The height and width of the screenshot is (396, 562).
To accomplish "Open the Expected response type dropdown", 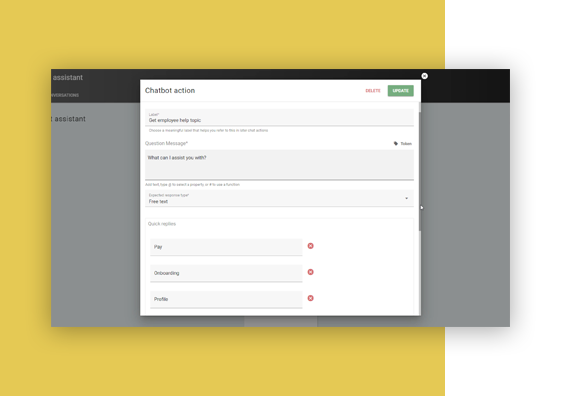I will coord(279,199).
